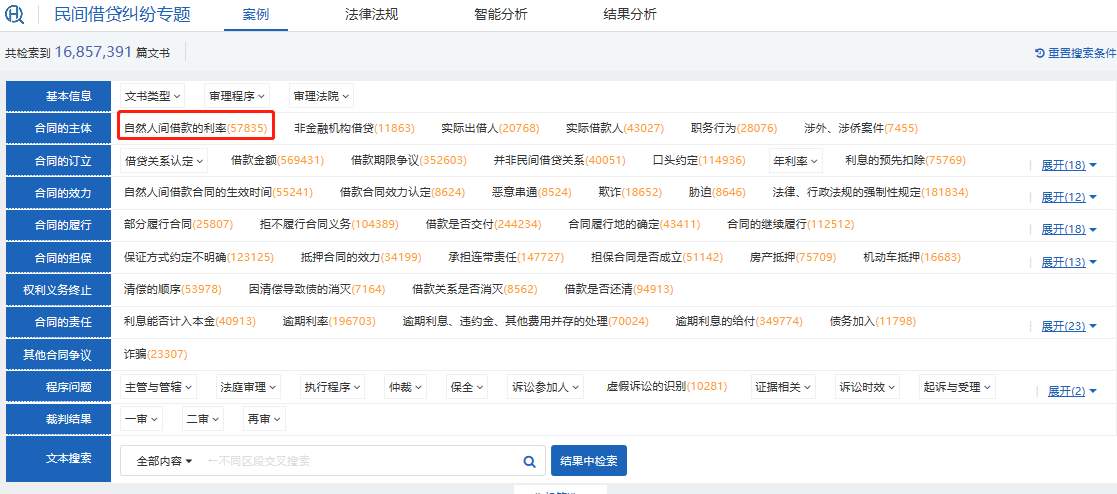Open the 结果分析 tab

click(630, 15)
